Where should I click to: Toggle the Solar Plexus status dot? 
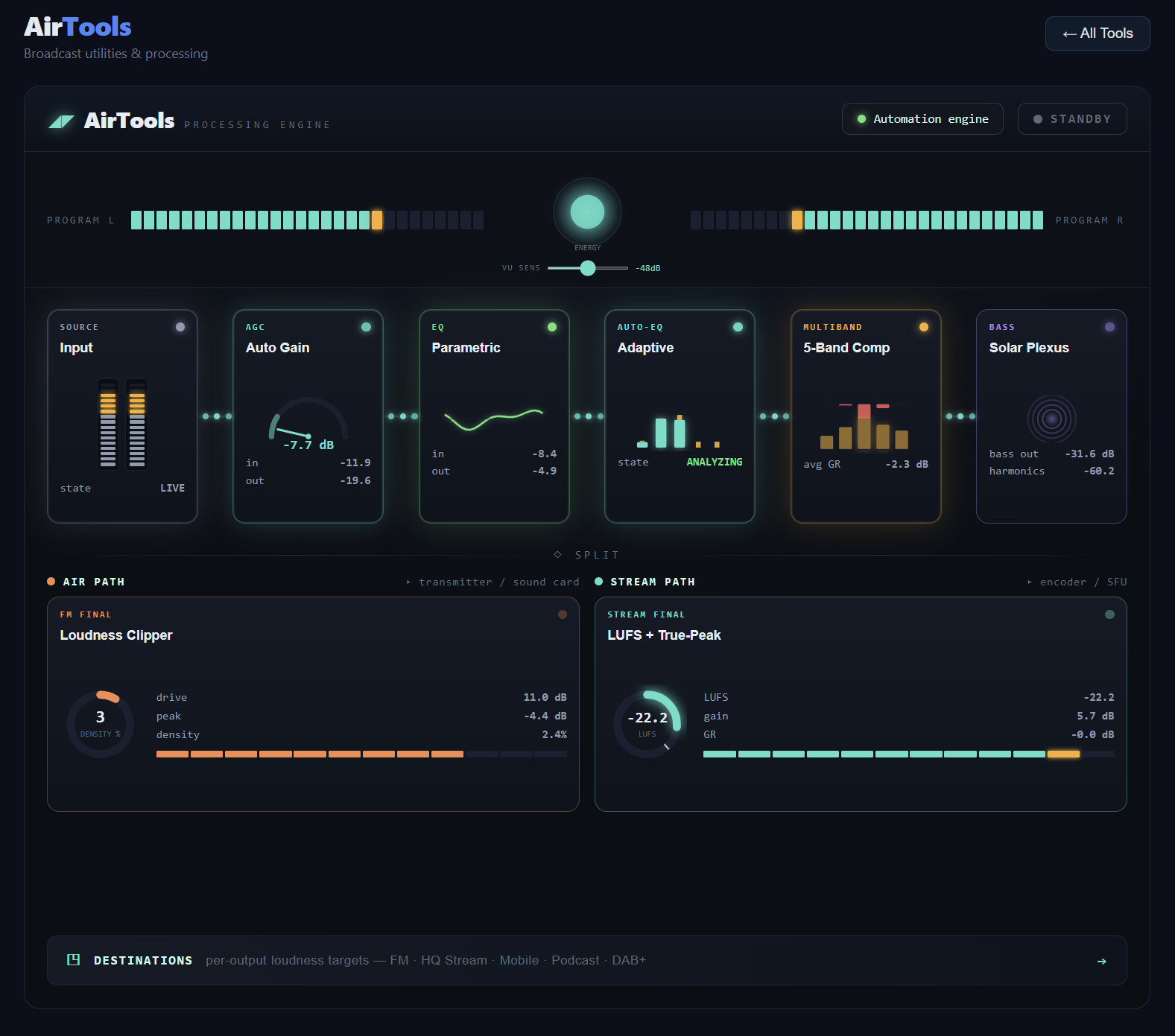coord(1109,327)
